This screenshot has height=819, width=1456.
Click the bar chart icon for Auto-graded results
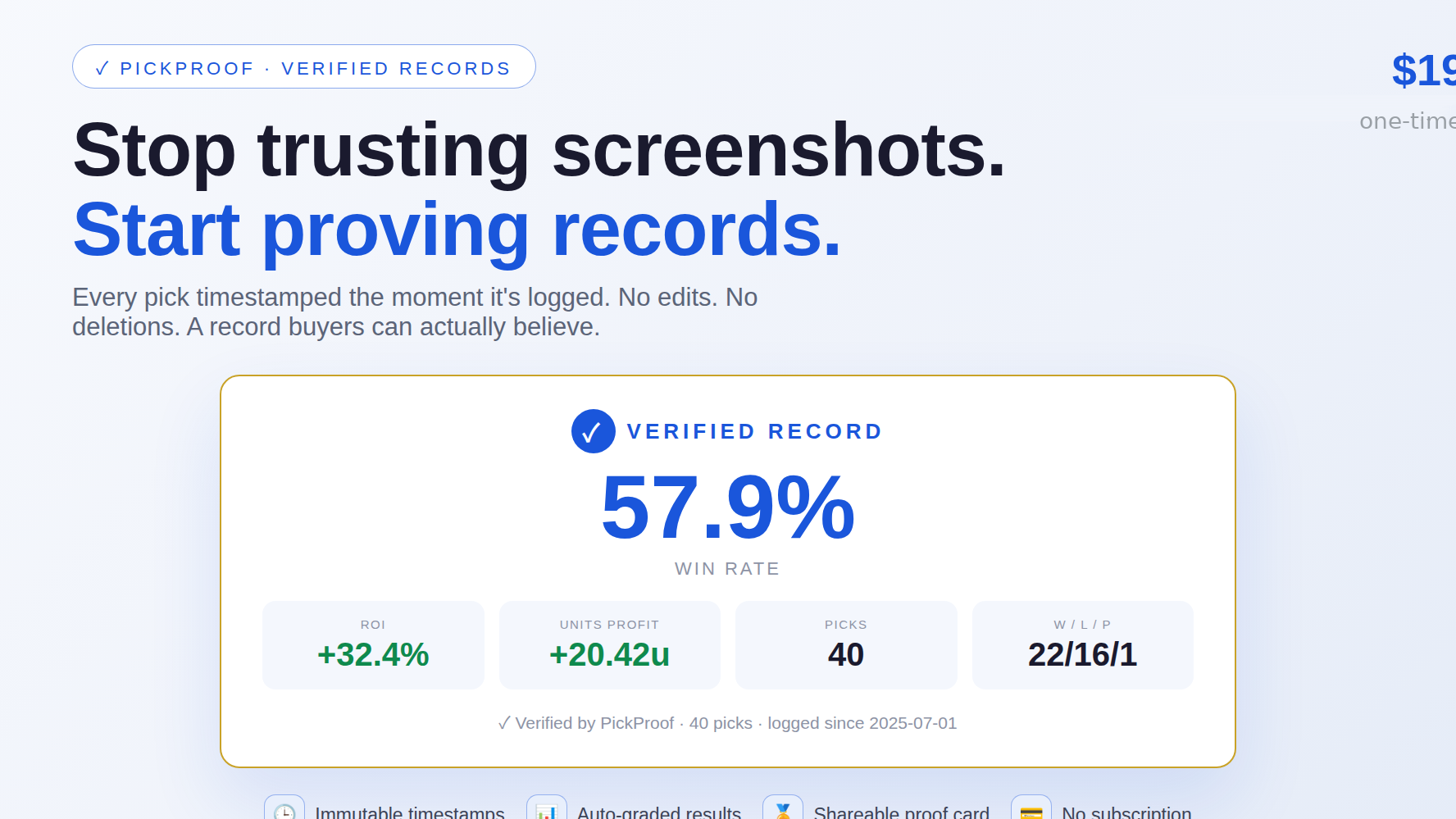(547, 808)
